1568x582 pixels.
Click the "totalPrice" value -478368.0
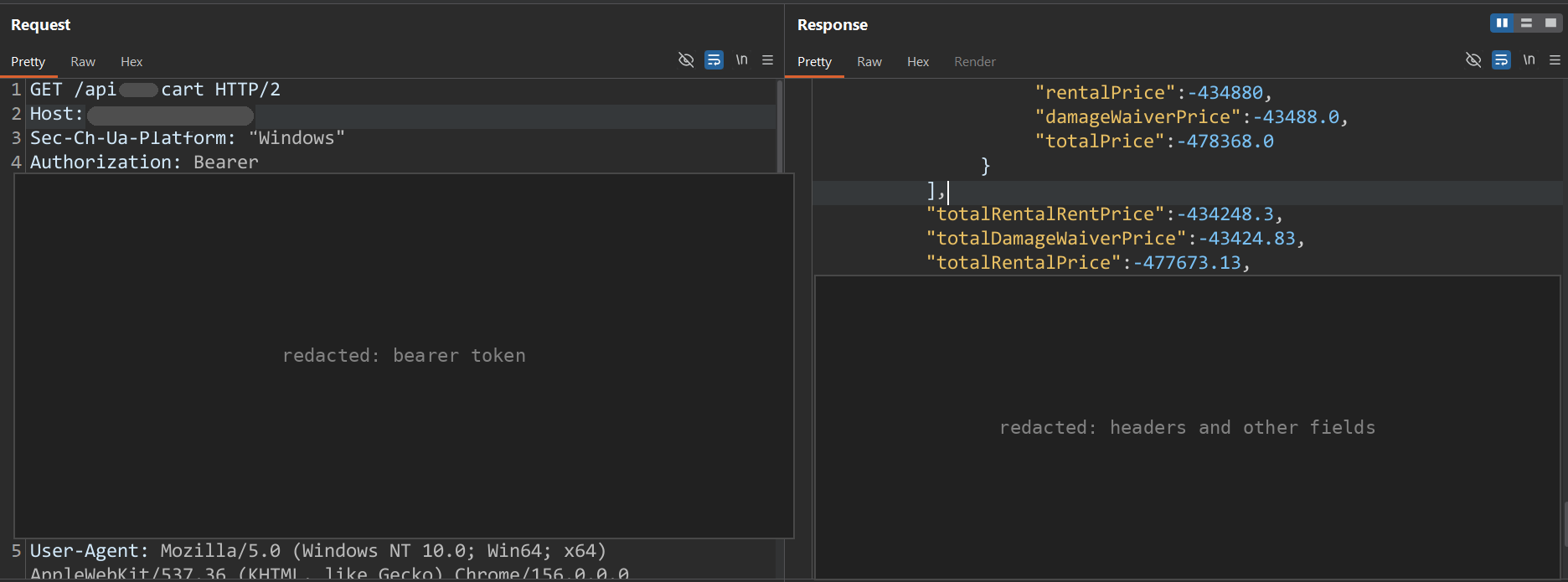(1225, 142)
